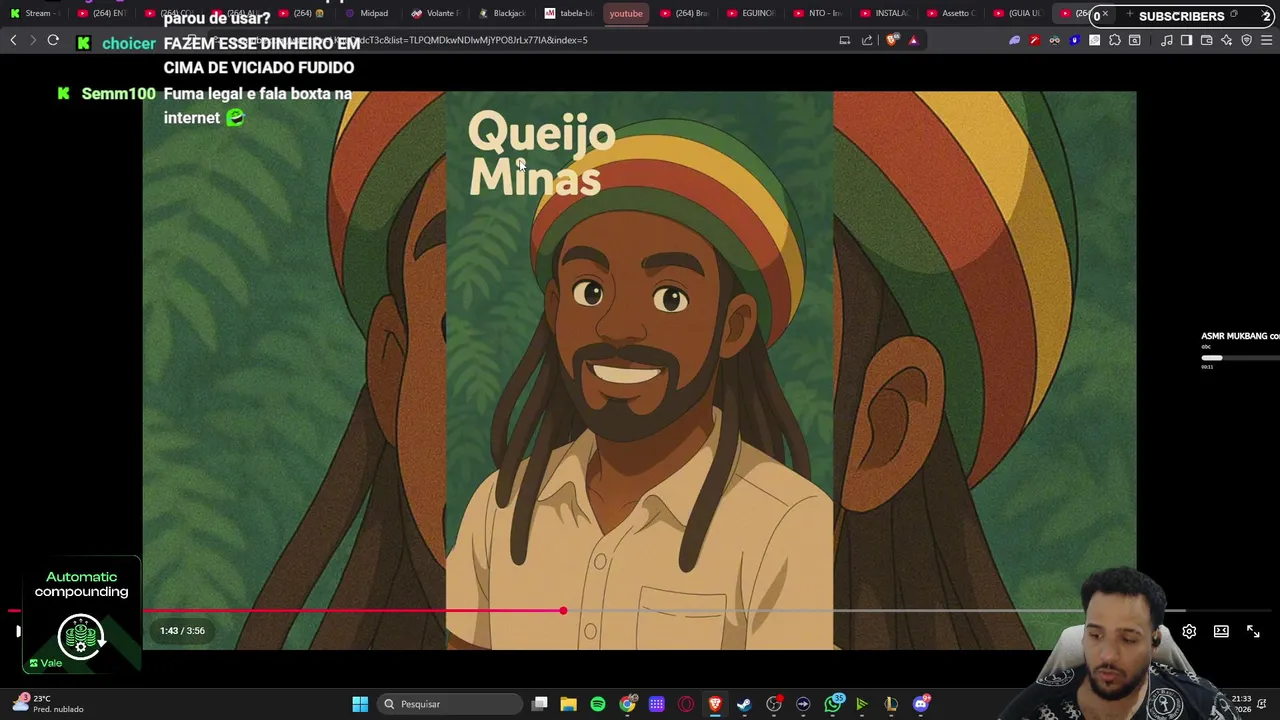Go back with browser back arrow
The height and width of the screenshot is (720, 1280).
(13, 40)
